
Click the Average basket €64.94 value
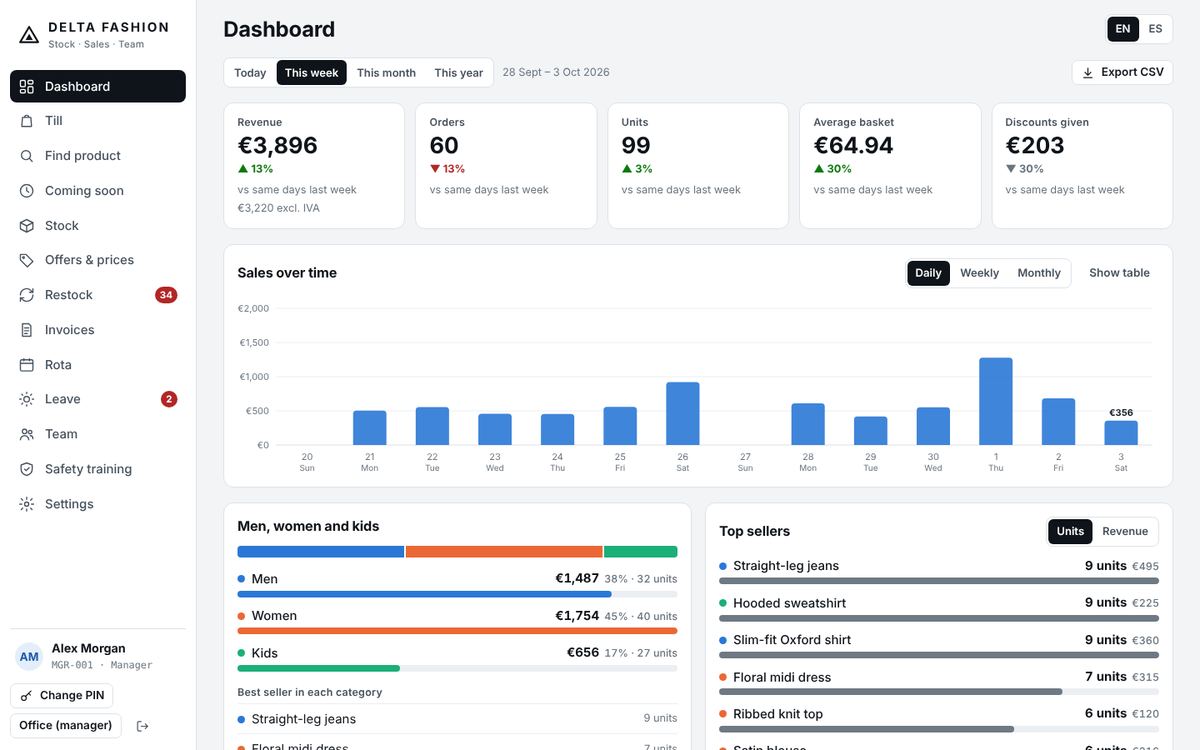[x=854, y=145]
